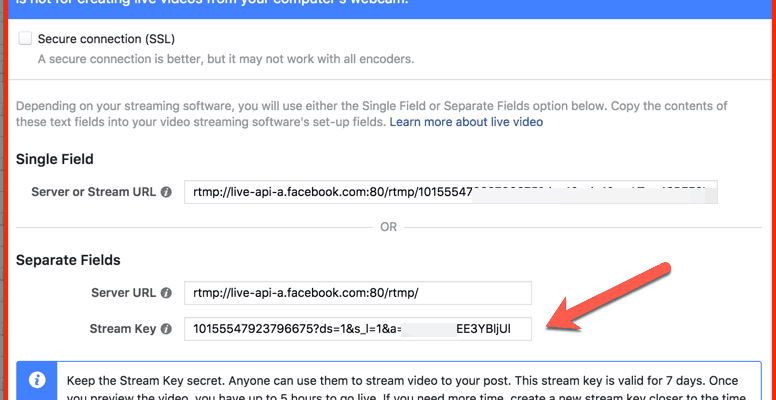
Task: Click the 'A secure connection is better' helper text
Action: 226,59
